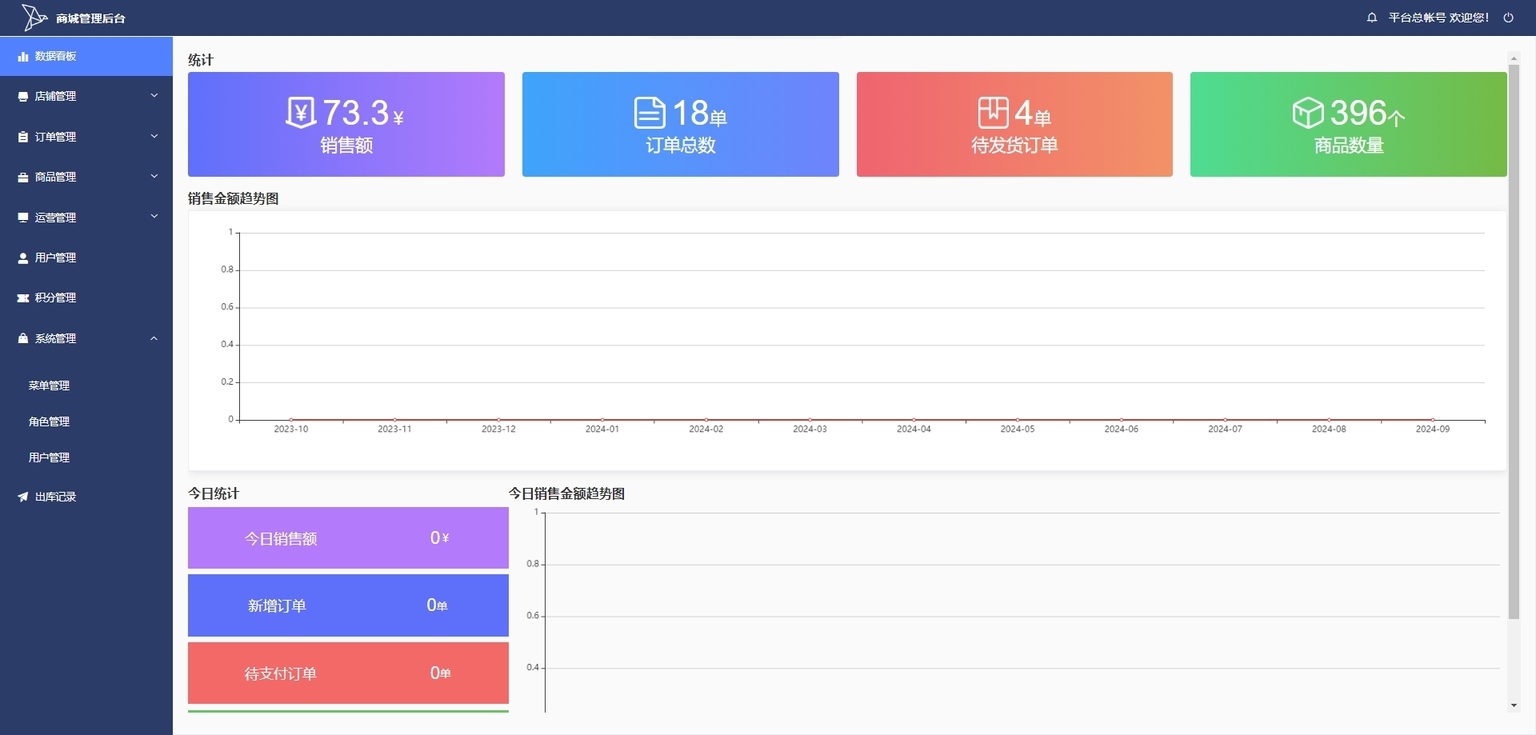Expand the 店铺管理 chevron

click(154, 96)
